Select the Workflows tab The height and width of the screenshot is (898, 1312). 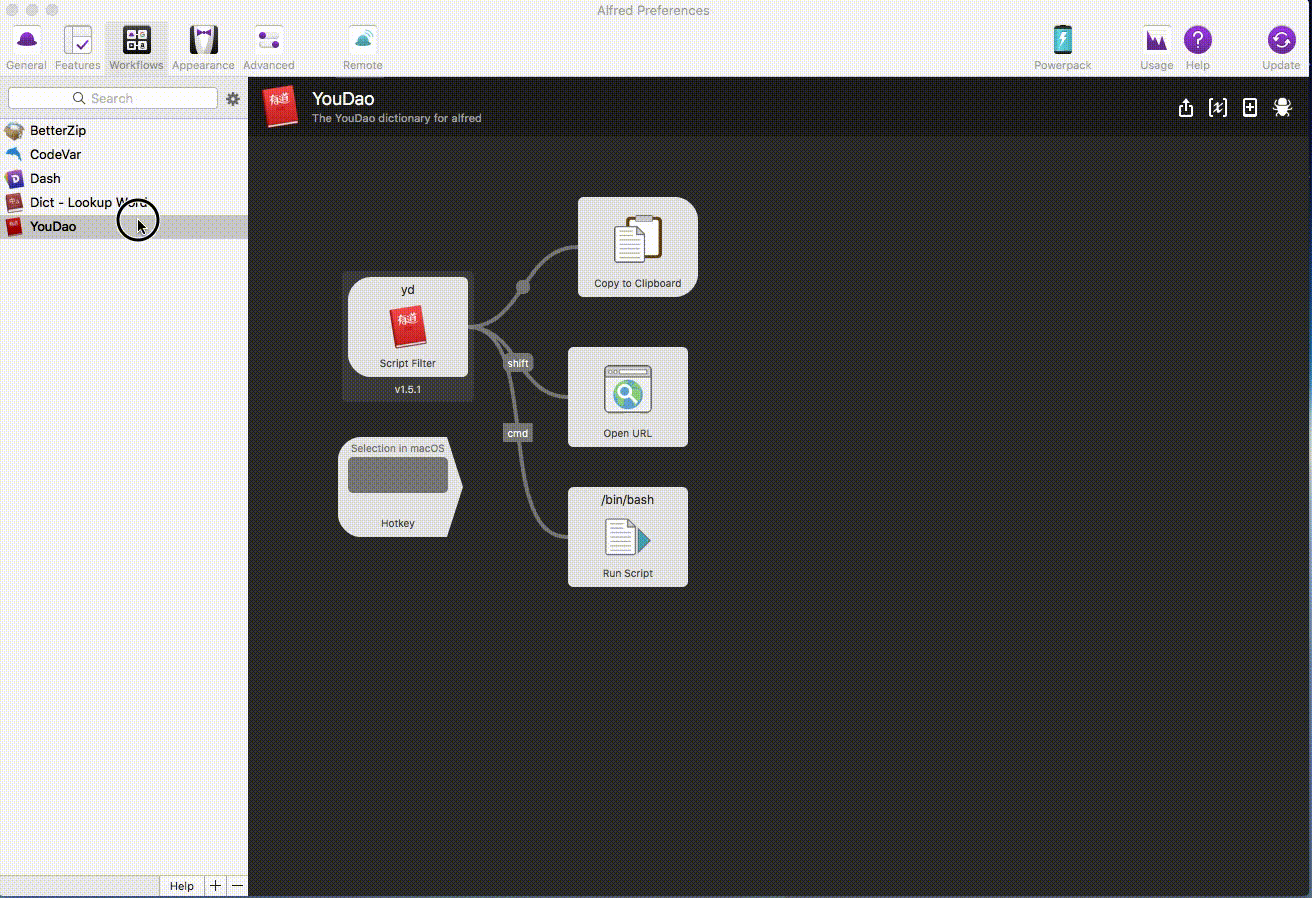pos(136,48)
